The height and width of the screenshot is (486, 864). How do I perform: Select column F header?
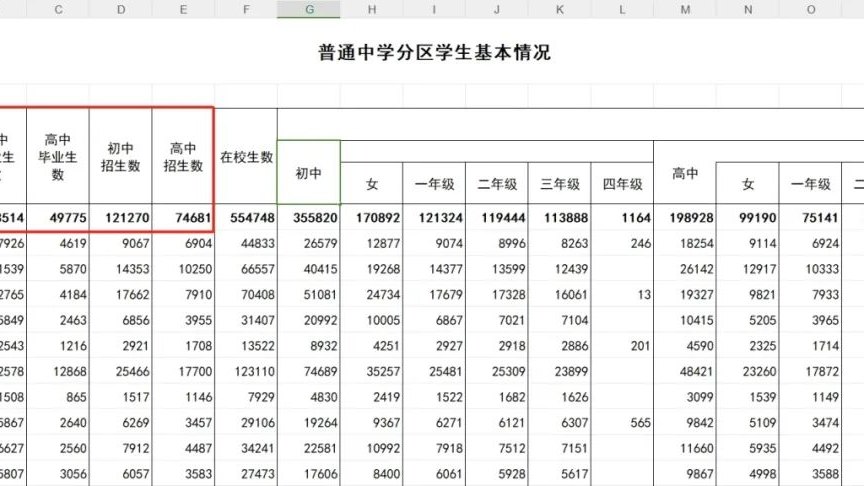click(x=246, y=9)
